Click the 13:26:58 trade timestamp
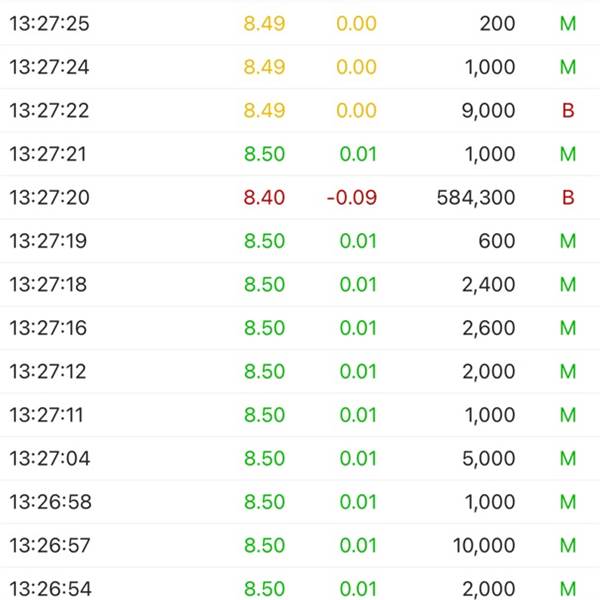 pos(49,502)
